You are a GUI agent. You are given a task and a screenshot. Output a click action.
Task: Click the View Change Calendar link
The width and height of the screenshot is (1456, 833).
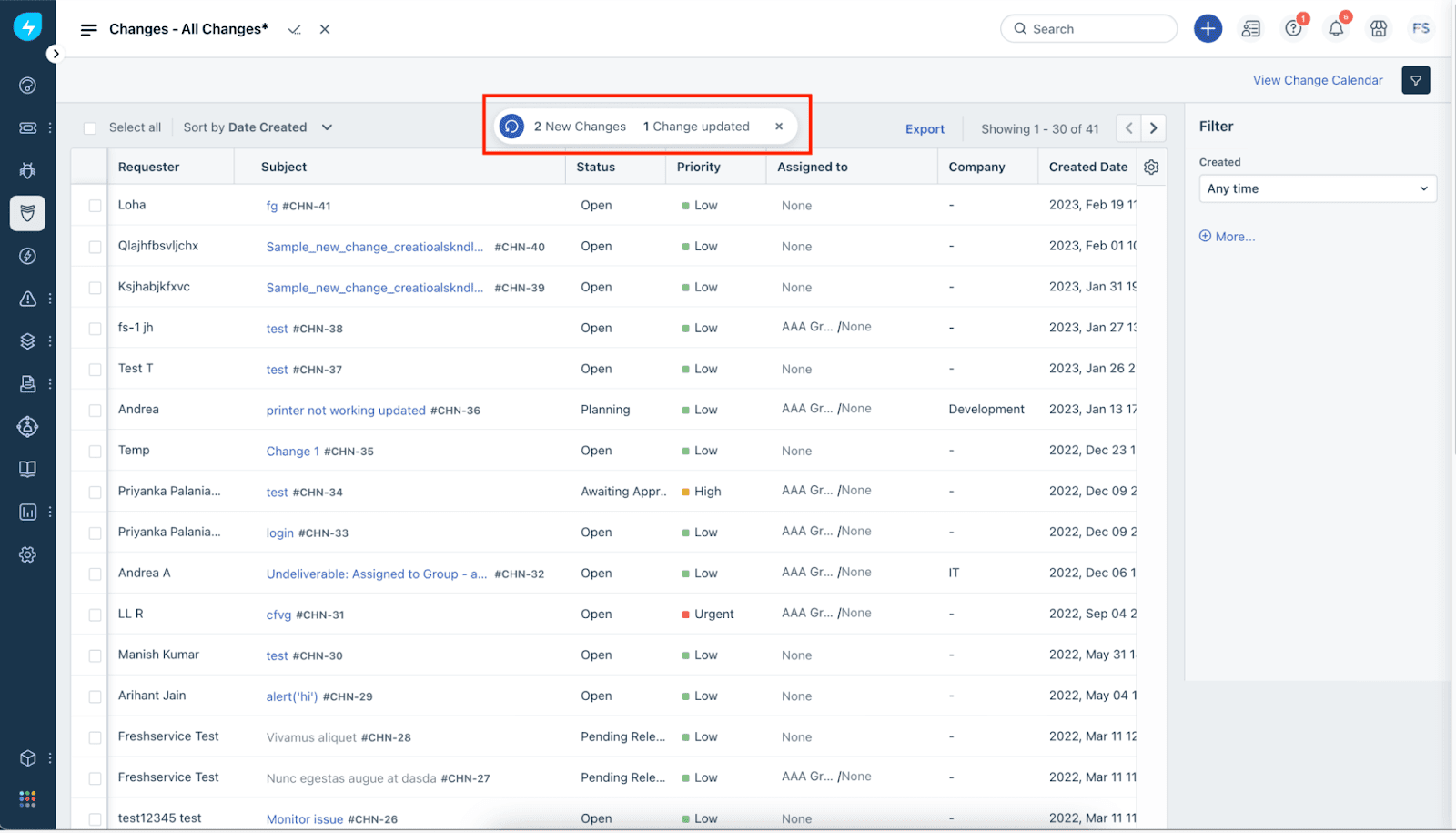coord(1317,80)
